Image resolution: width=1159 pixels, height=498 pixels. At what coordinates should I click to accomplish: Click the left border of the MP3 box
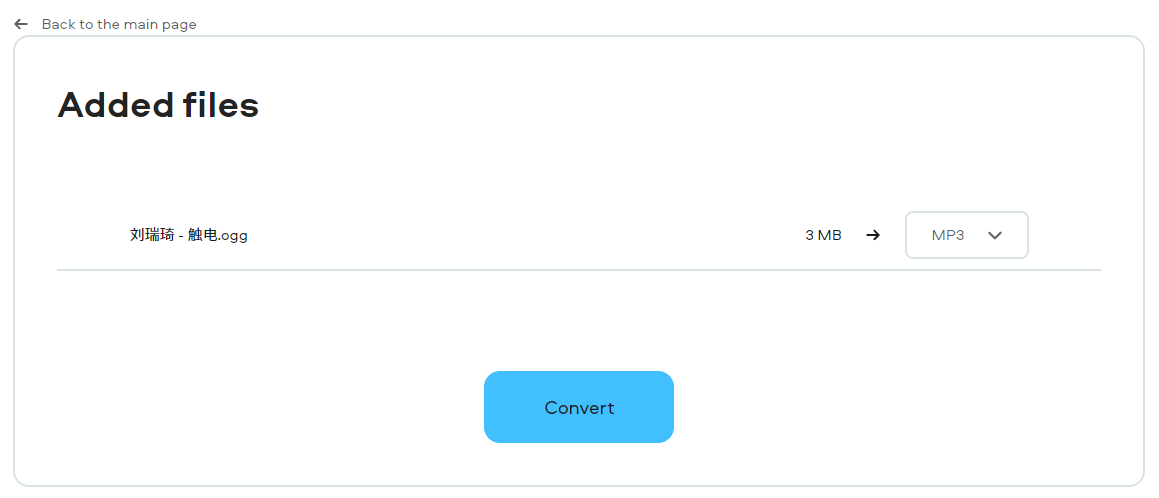pos(906,236)
